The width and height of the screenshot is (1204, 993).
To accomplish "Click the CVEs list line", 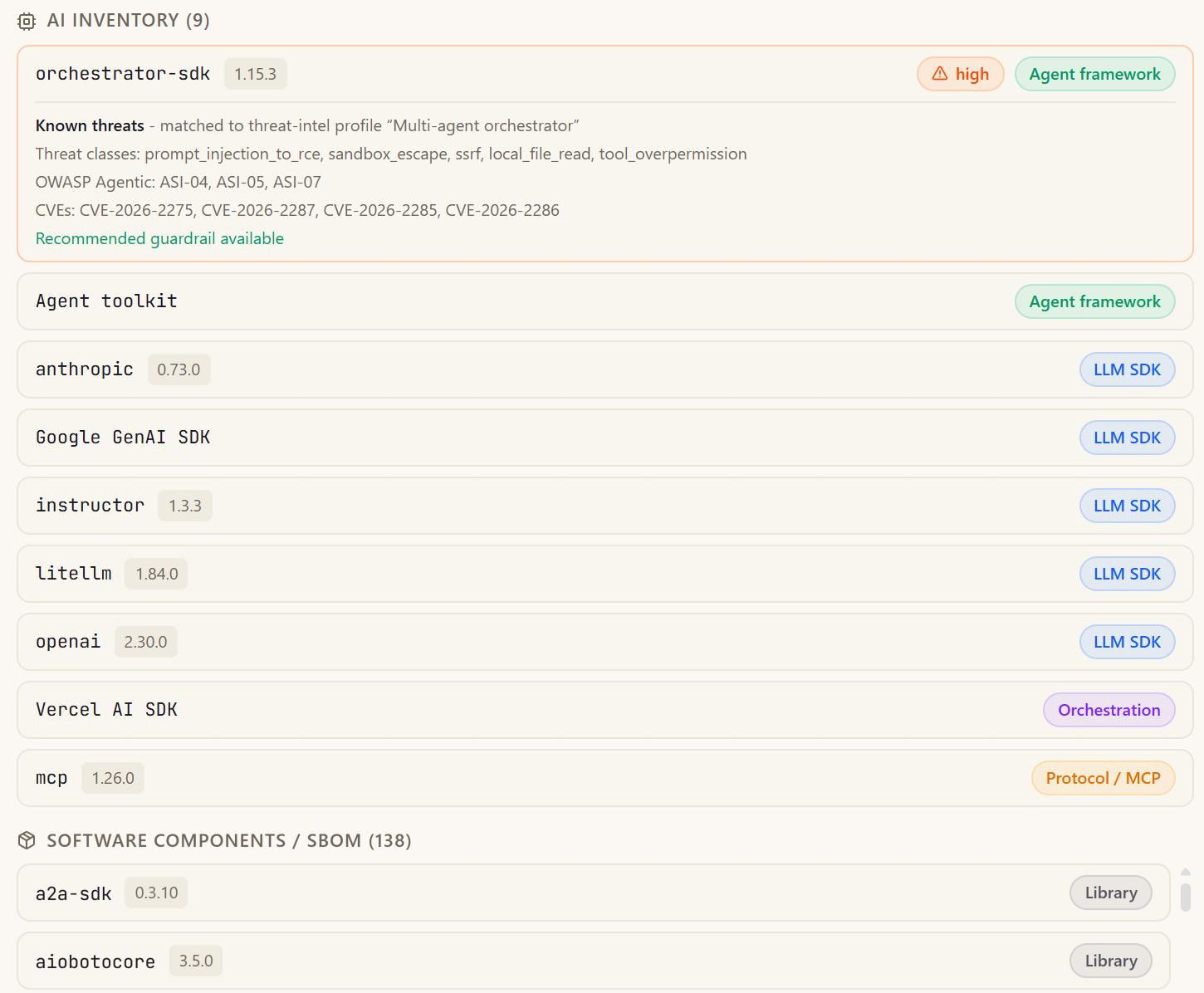I will point(297,210).
